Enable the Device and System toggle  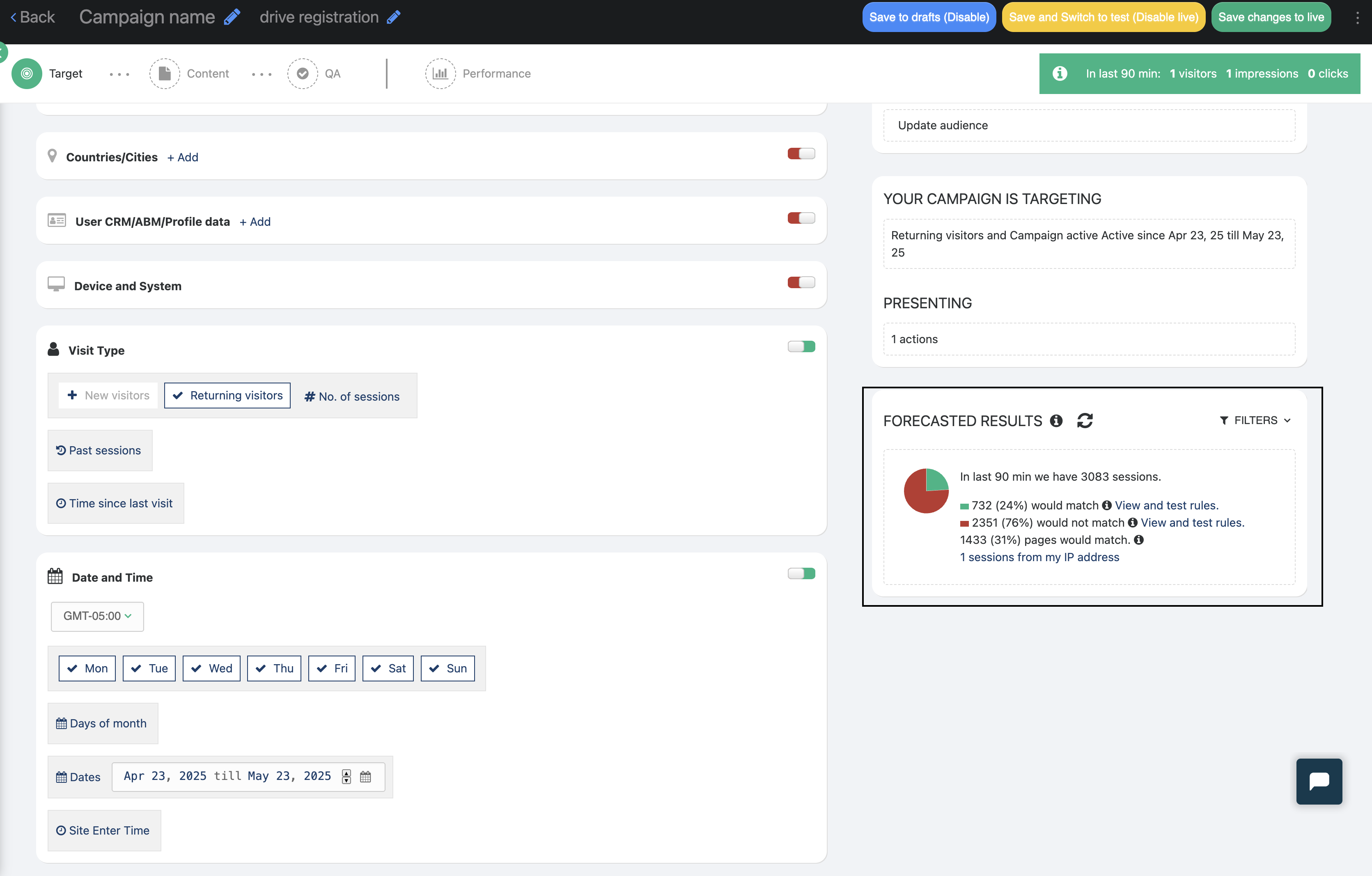801,282
